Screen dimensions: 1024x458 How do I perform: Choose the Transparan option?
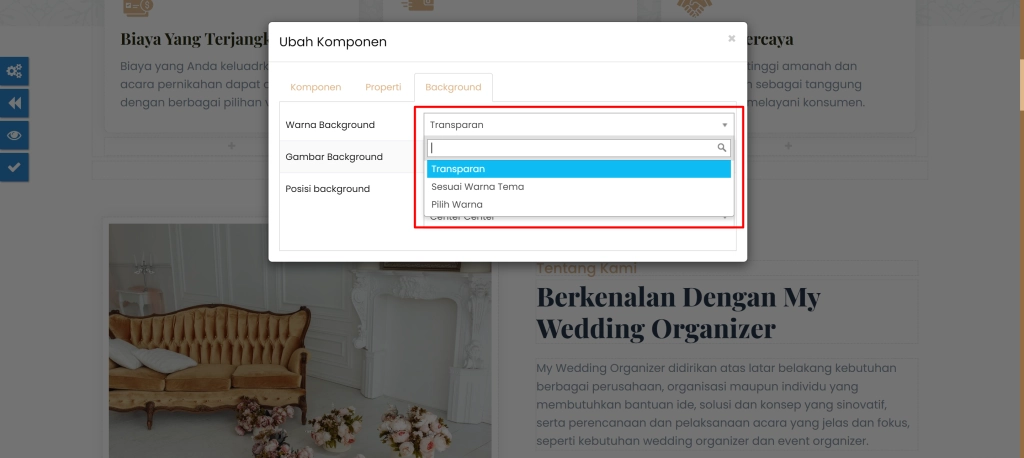(579, 169)
